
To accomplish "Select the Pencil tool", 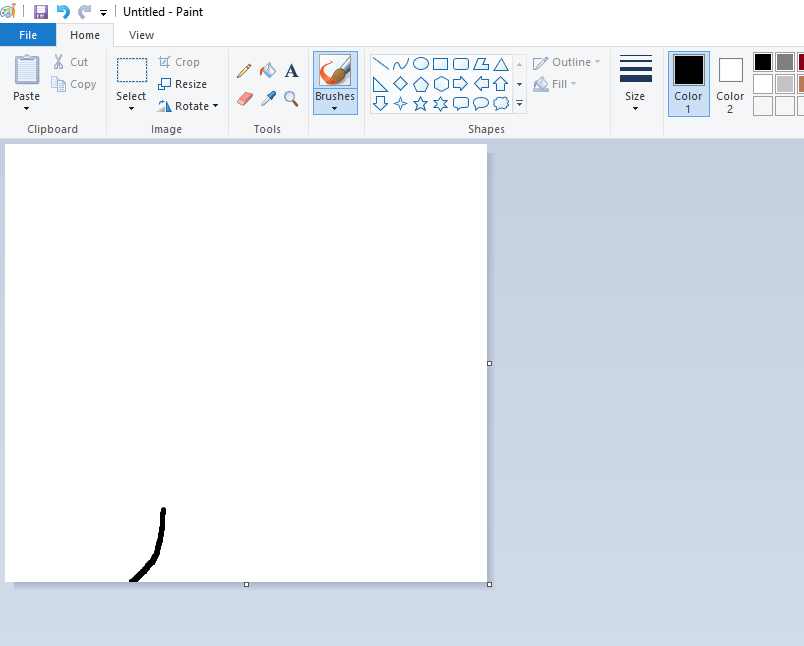I will pyautogui.click(x=244, y=71).
